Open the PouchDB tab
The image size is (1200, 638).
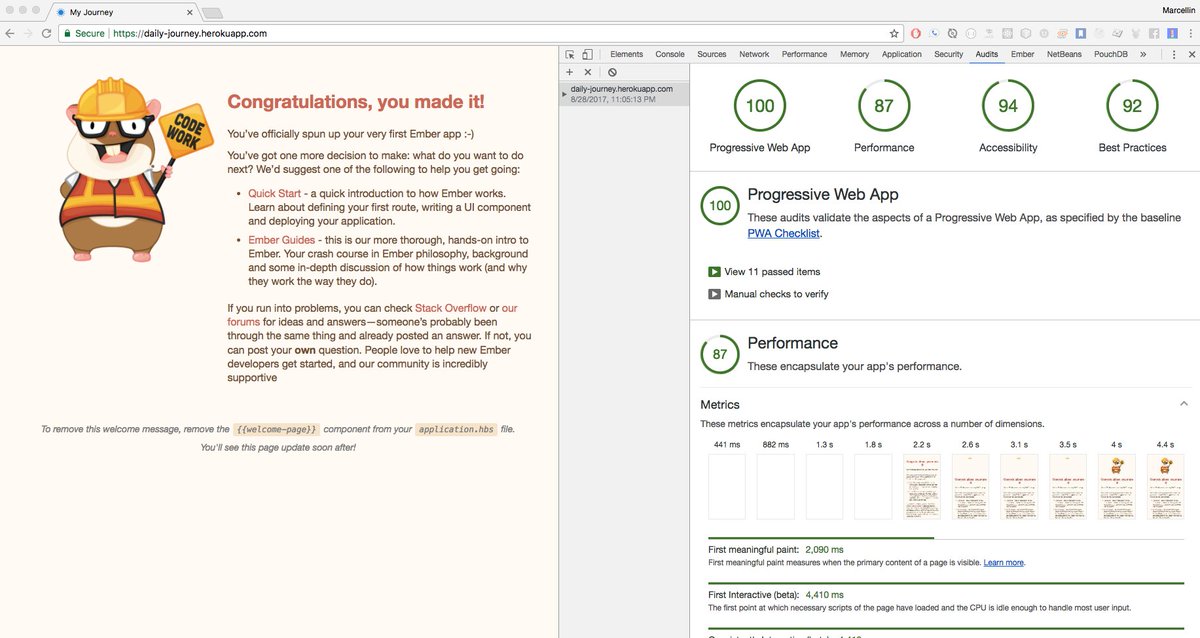coord(1111,54)
